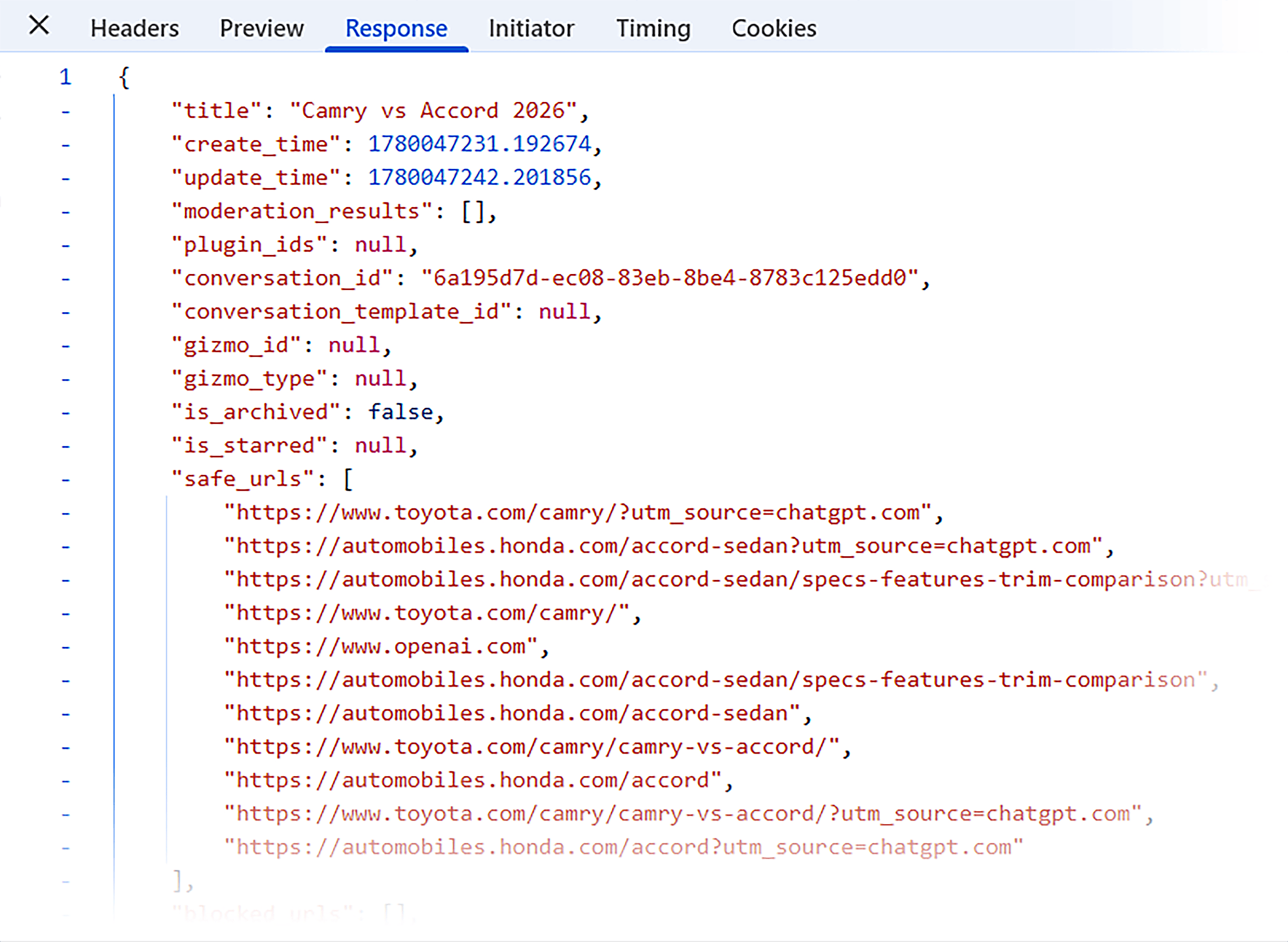Click the "gizmo_id" key

click(x=236, y=346)
